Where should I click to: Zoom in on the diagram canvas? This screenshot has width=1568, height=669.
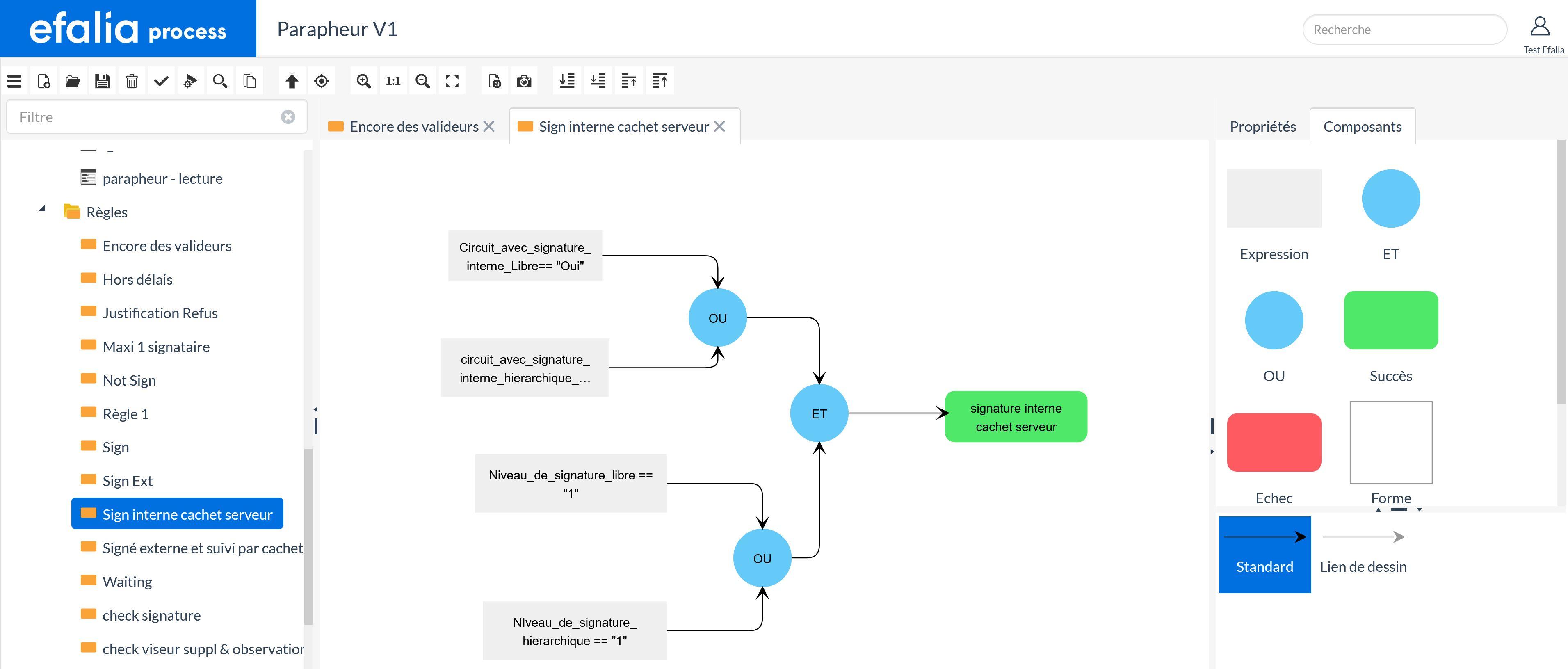(x=363, y=80)
